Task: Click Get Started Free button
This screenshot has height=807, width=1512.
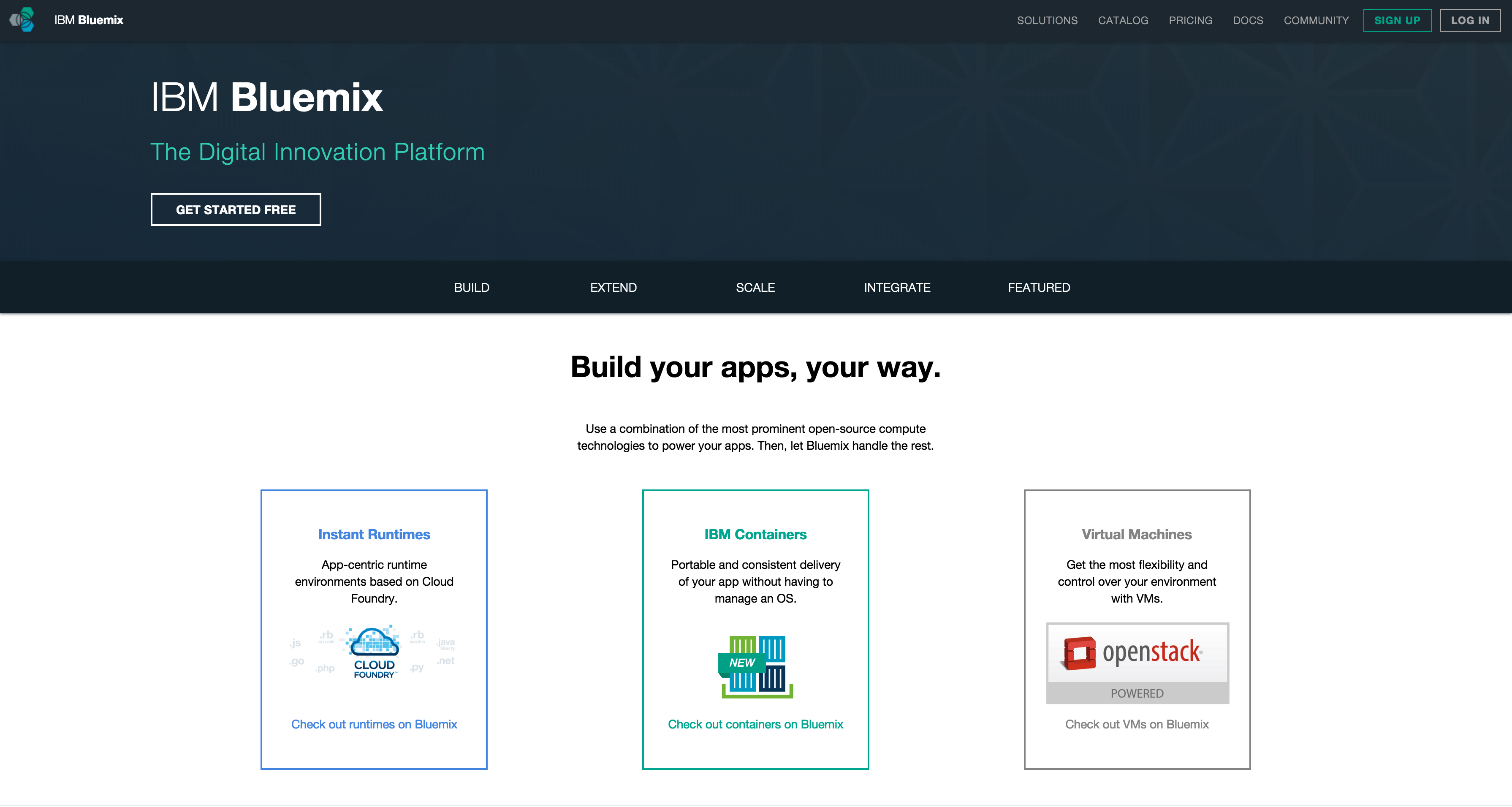Action: [x=236, y=209]
